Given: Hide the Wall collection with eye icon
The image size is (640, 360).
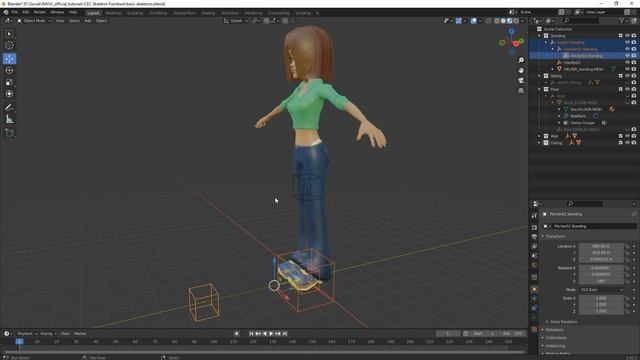Looking at the screenshot, I should pyautogui.click(x=627, y=136).
